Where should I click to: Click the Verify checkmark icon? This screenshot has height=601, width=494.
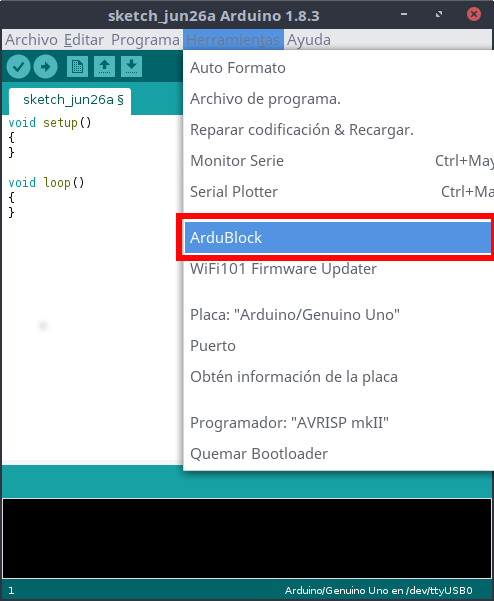click(x=18, y=67)
